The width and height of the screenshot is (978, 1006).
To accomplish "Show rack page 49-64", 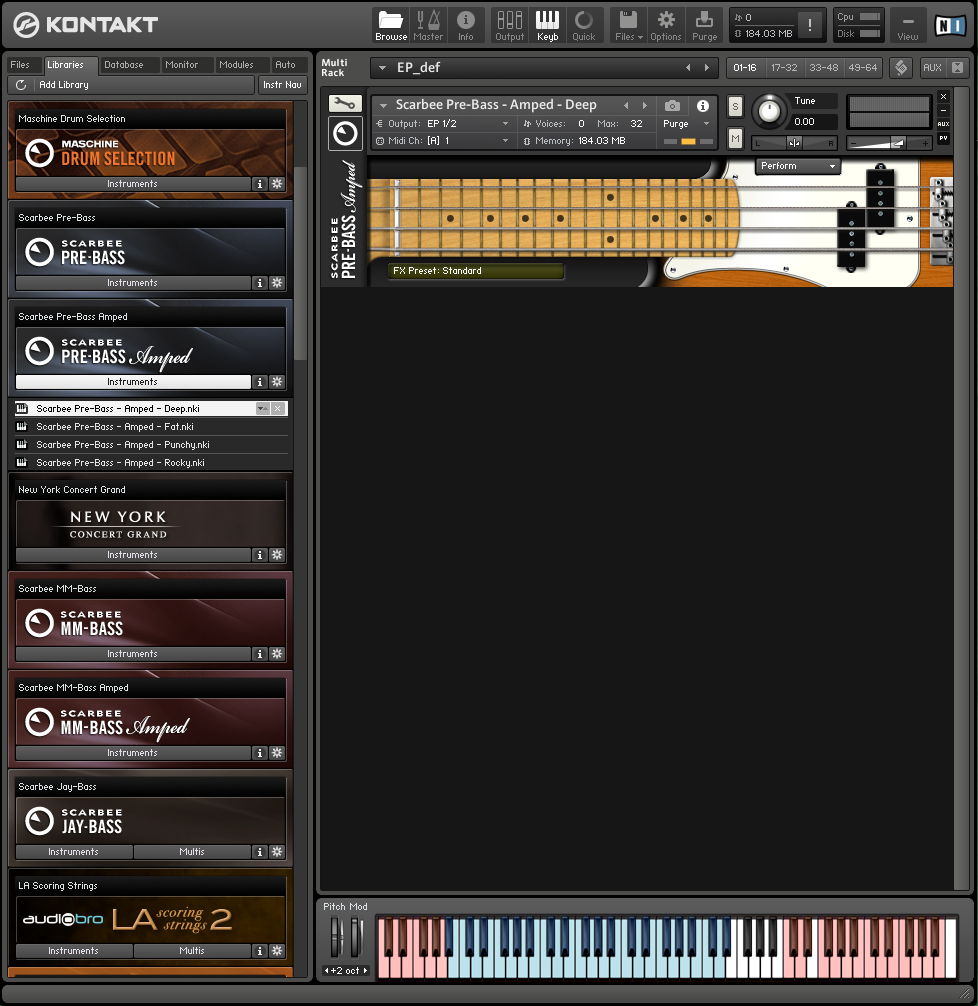I will (862, 67).
